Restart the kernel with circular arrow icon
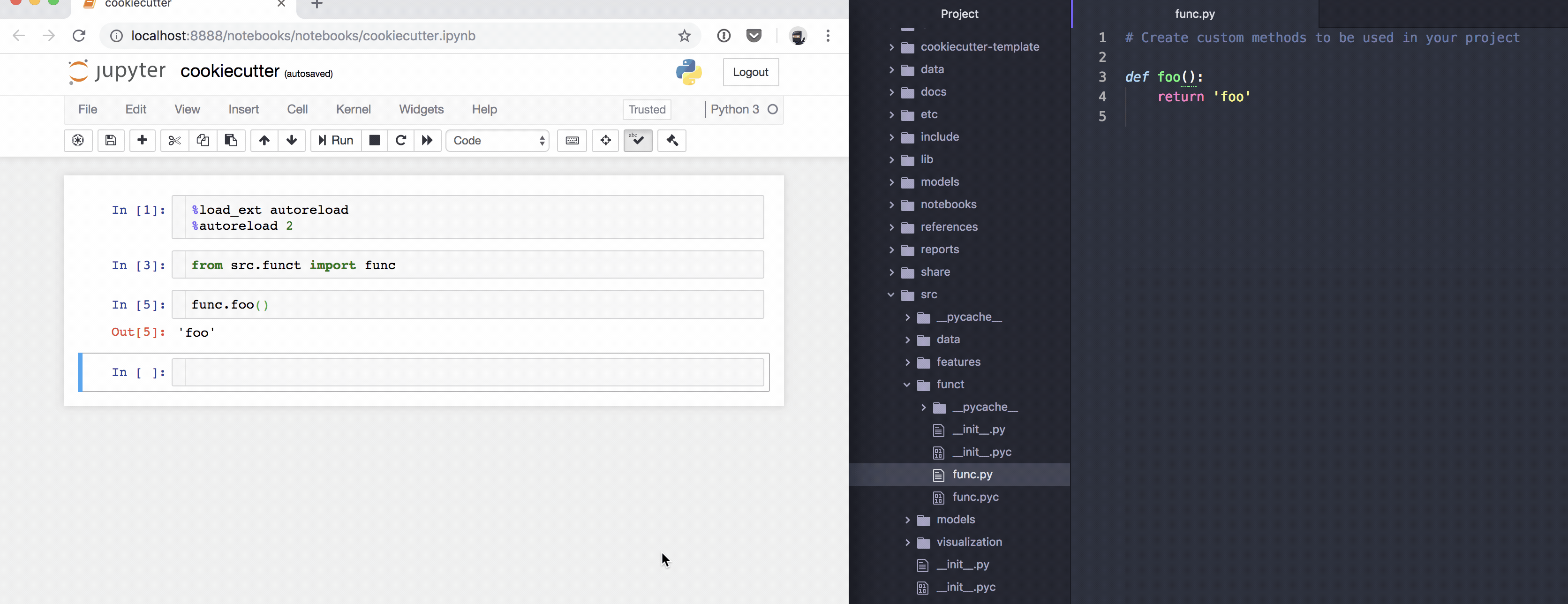Viewport: 1568px width, 604px height. (400, 141)
